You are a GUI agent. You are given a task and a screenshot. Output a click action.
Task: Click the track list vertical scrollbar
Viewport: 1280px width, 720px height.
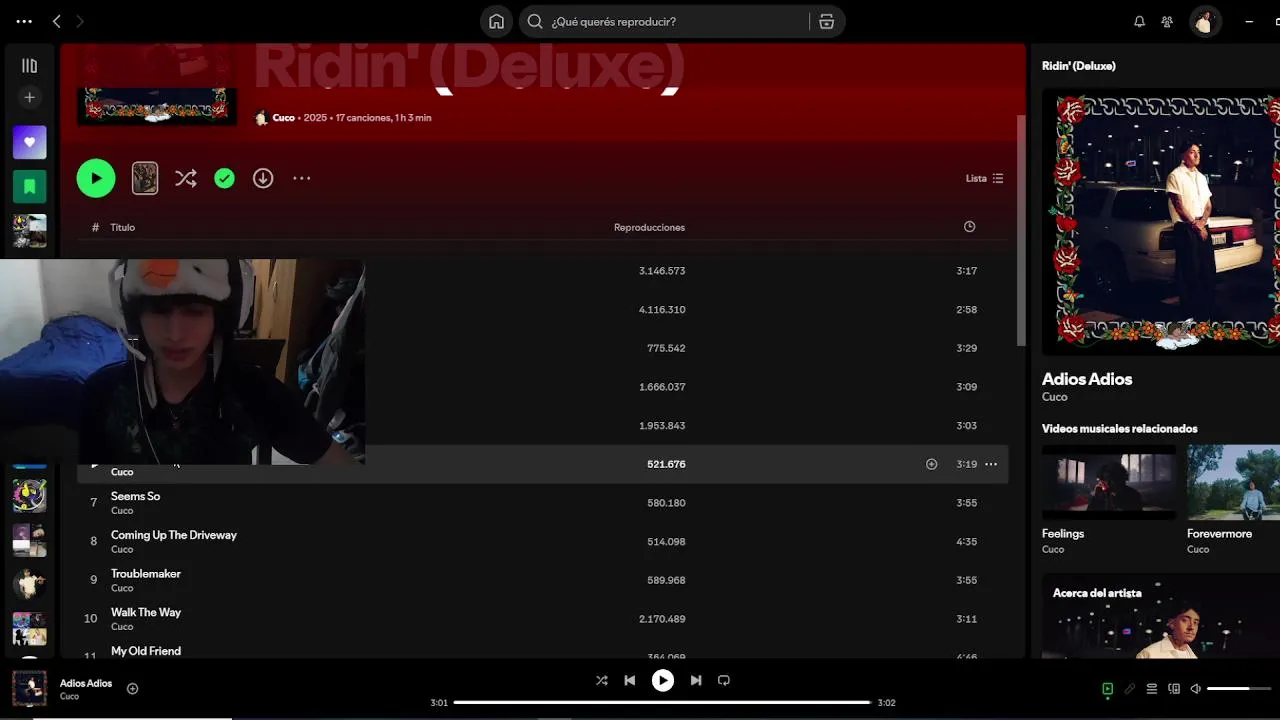pos(1020,230)
